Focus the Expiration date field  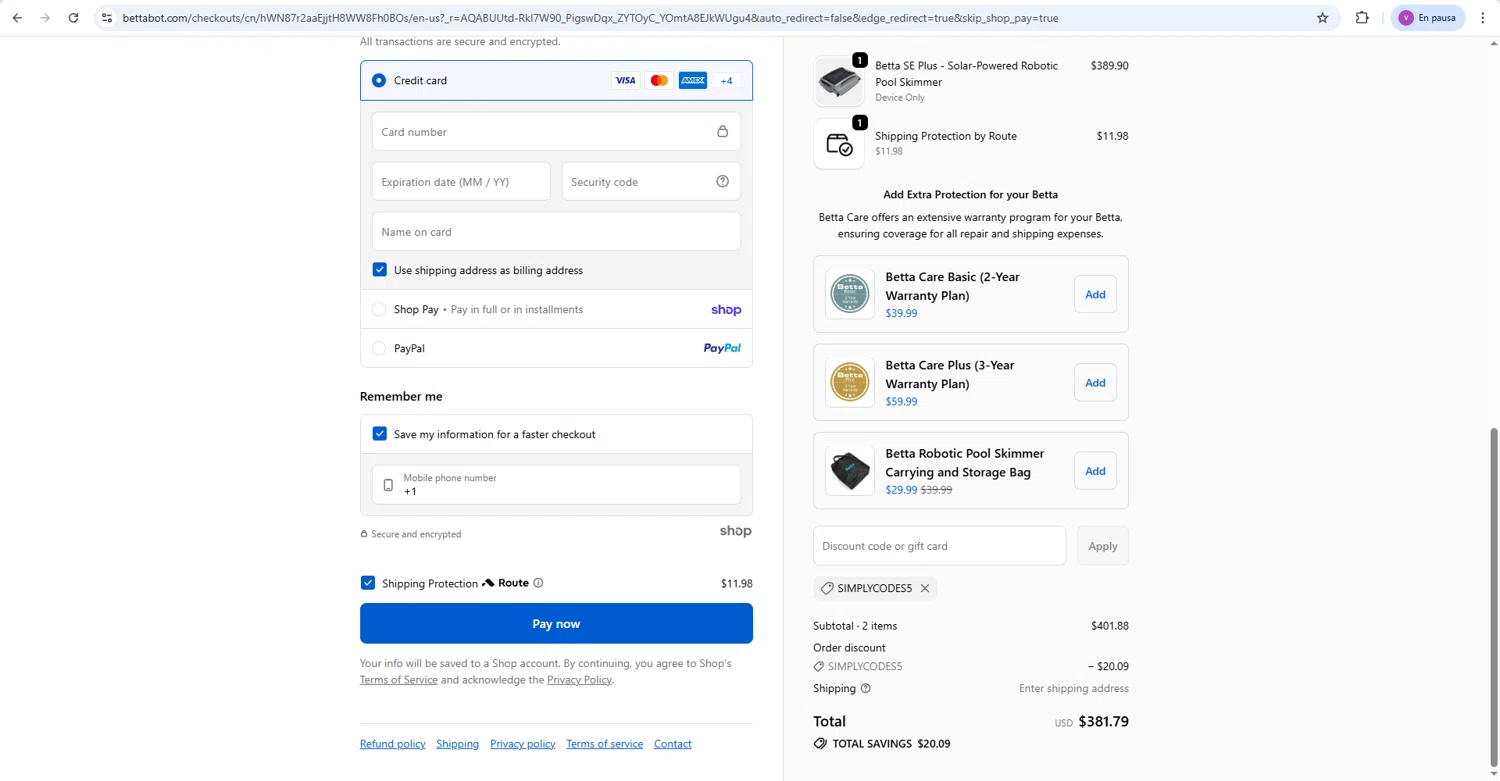[461, 181]
